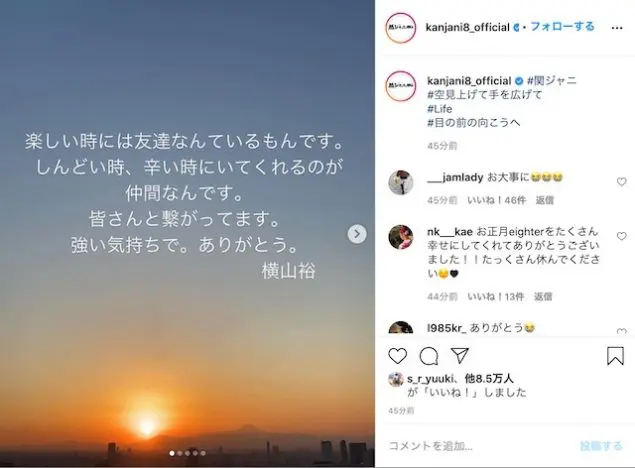
Task: Follow kanjani8_official with フォローする
Action: (x=562, y=27)
